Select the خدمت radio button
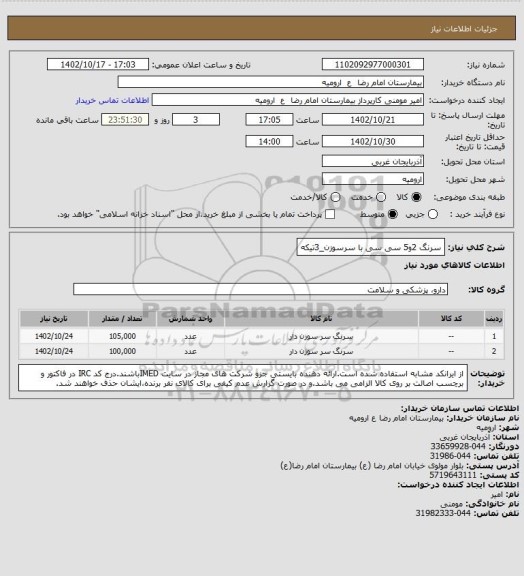This screenshot has width=524, height=576. [381, 197]
